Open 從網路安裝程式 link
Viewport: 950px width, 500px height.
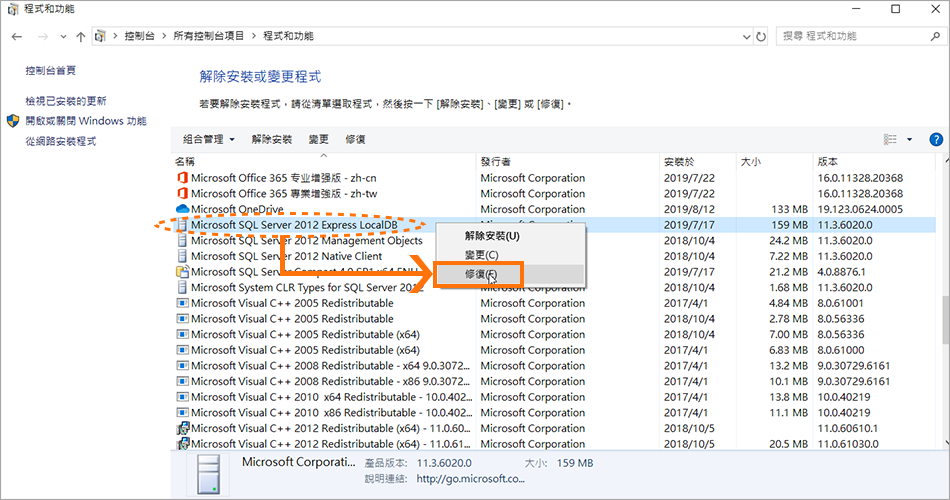[61, 141]
